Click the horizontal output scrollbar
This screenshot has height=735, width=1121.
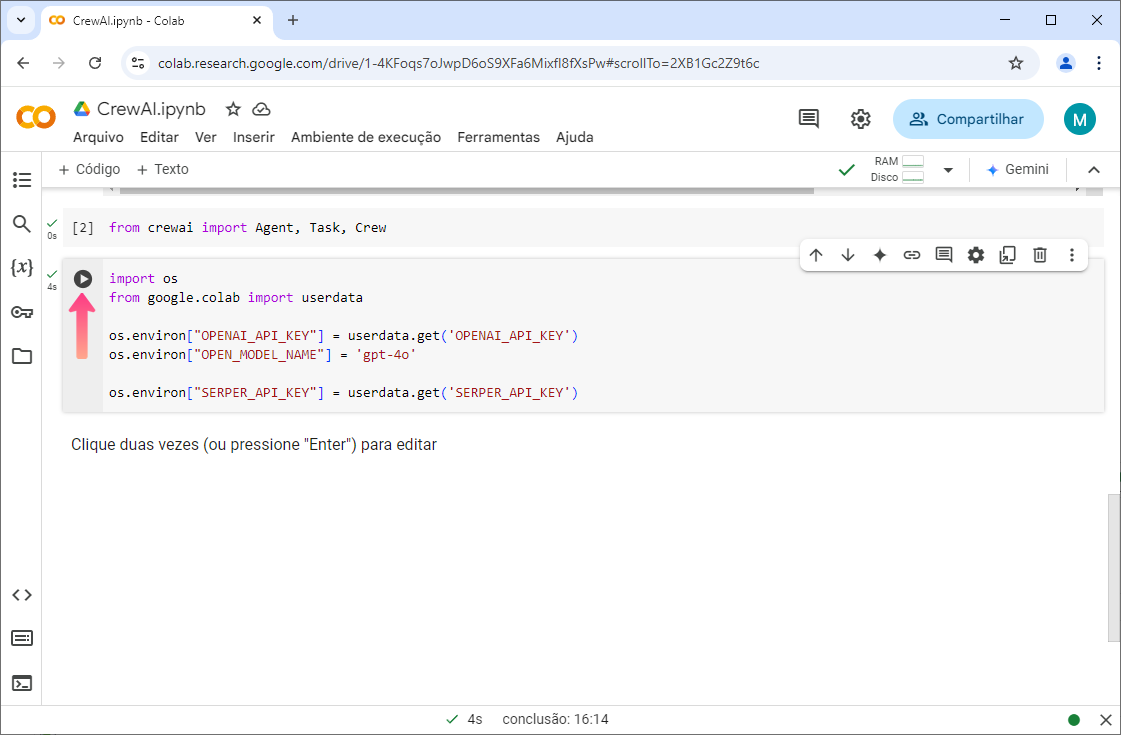pyautogui.click(x=467, y=191)
